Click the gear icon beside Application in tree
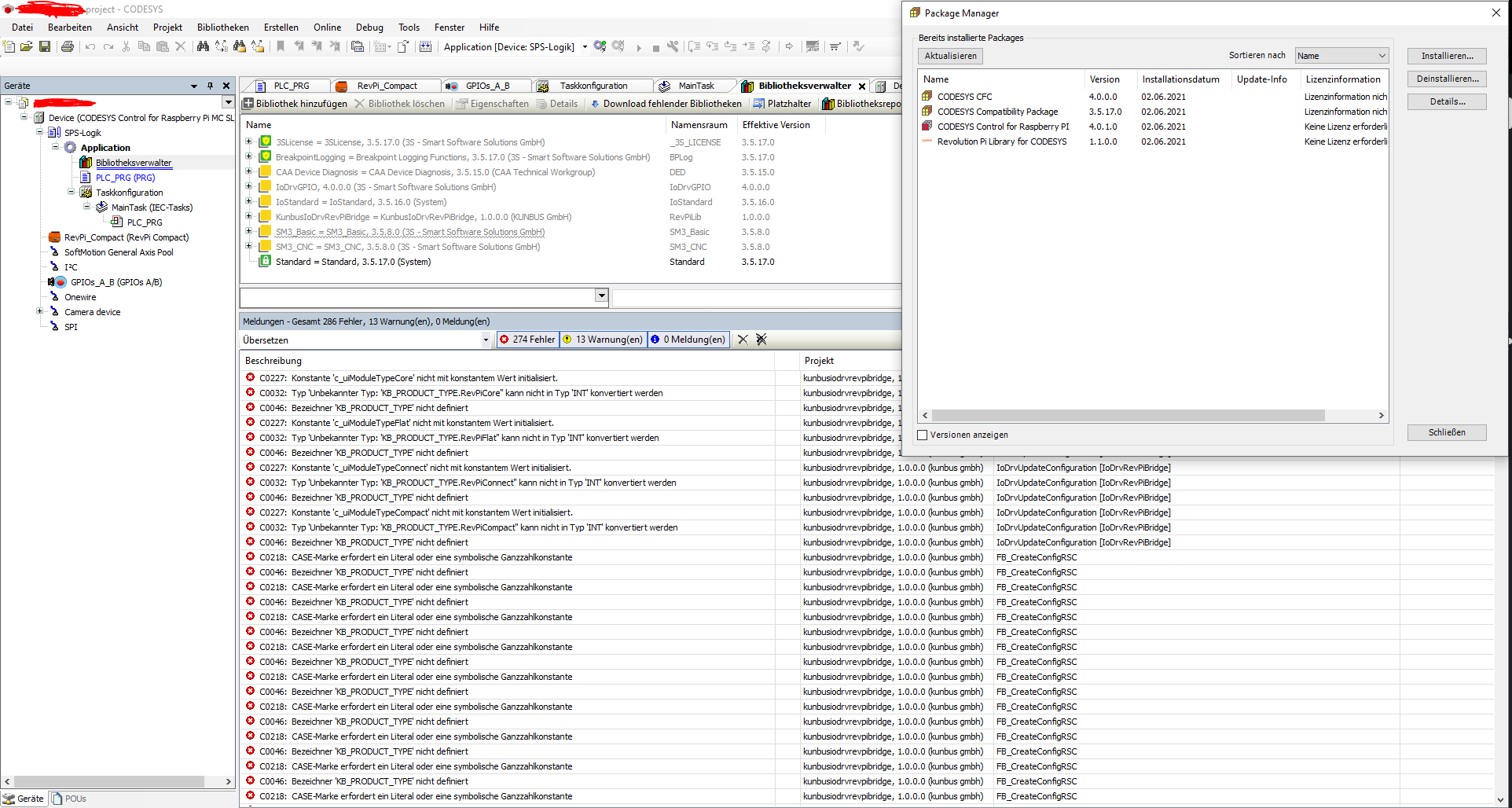The width and height of the screenshot is (1512, 808). [71, 148]
